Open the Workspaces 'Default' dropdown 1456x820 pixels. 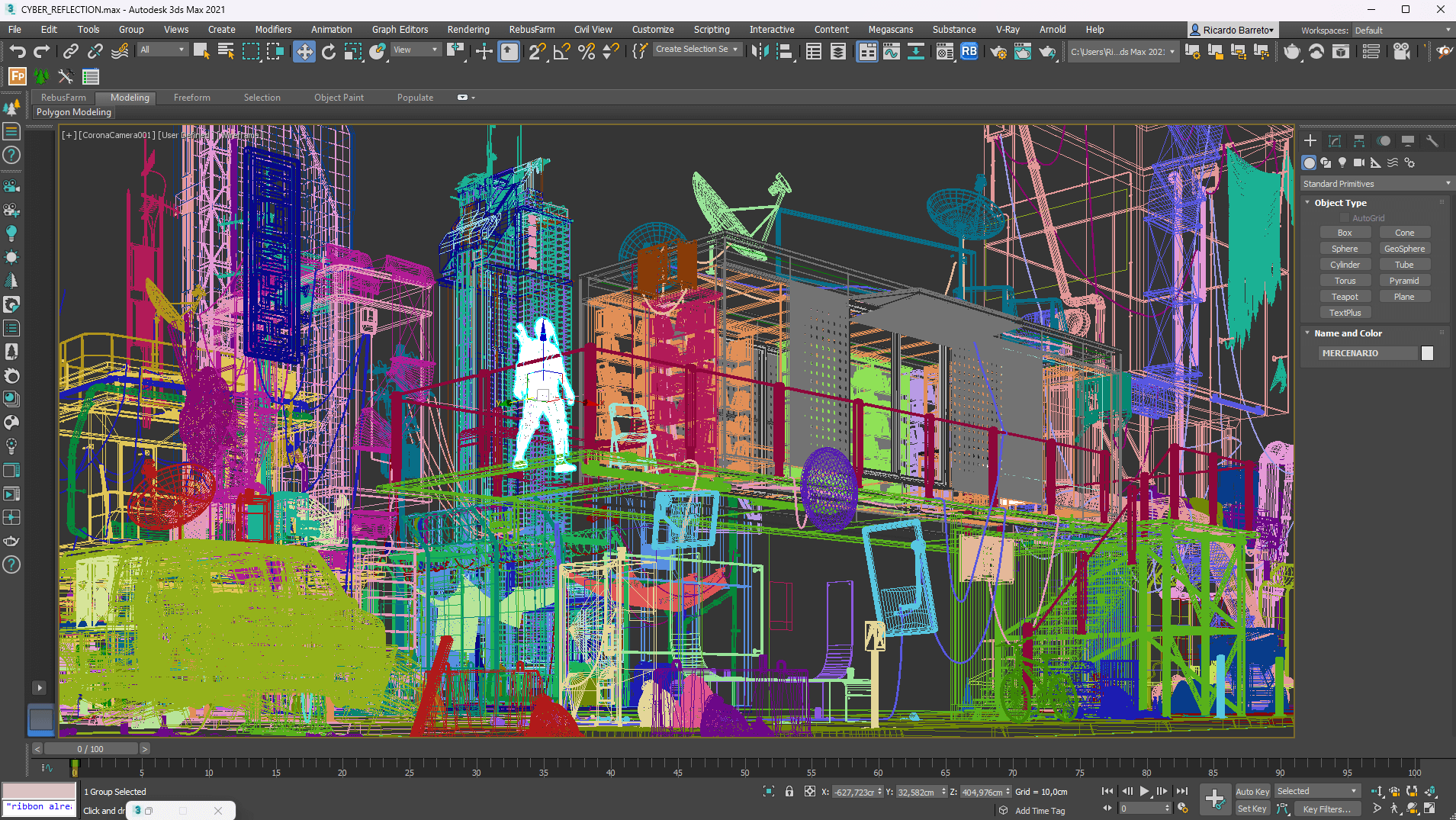pyautogui.click(x=1402, y=31)
